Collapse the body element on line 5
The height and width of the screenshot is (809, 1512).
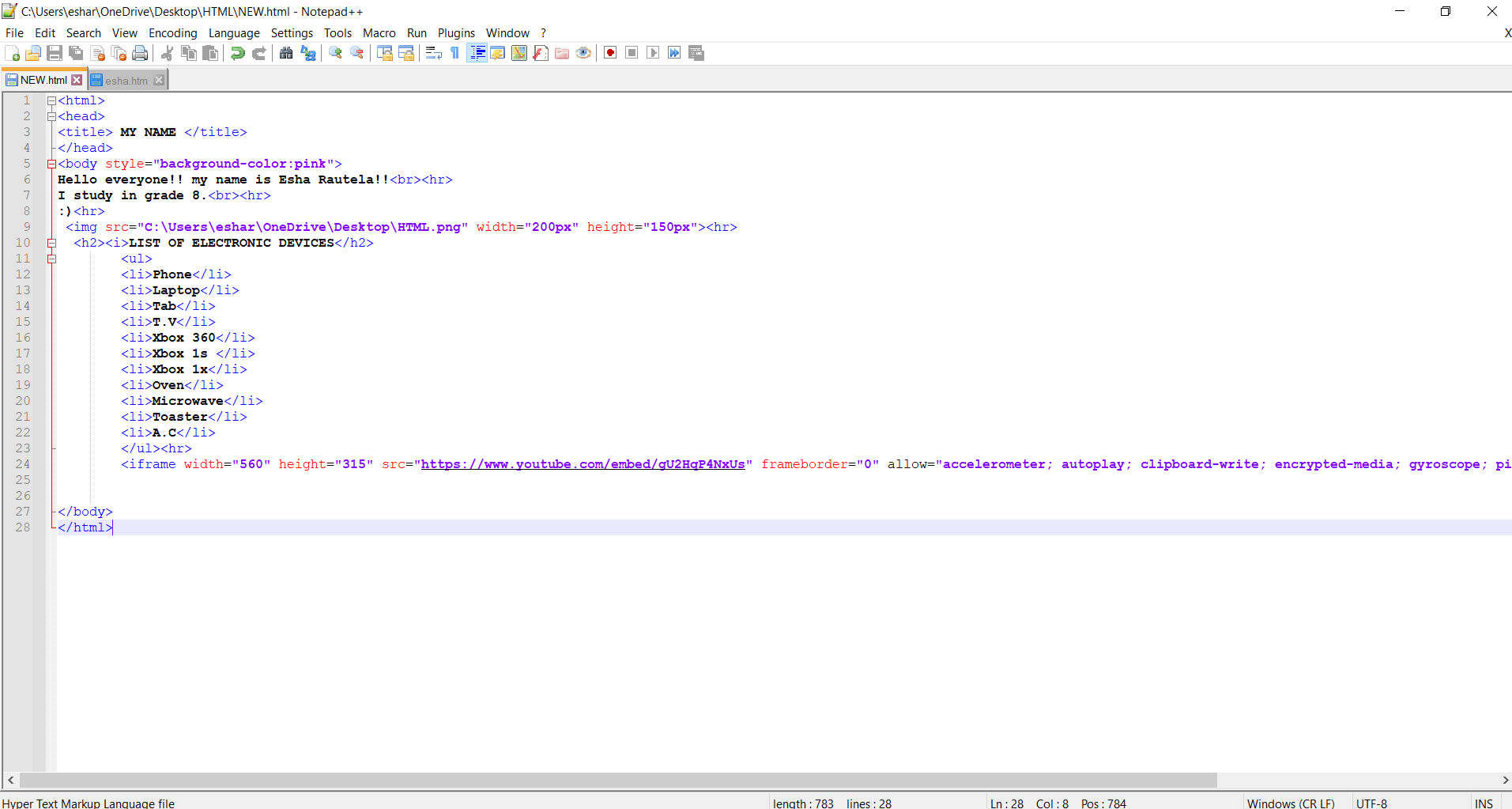51,164
